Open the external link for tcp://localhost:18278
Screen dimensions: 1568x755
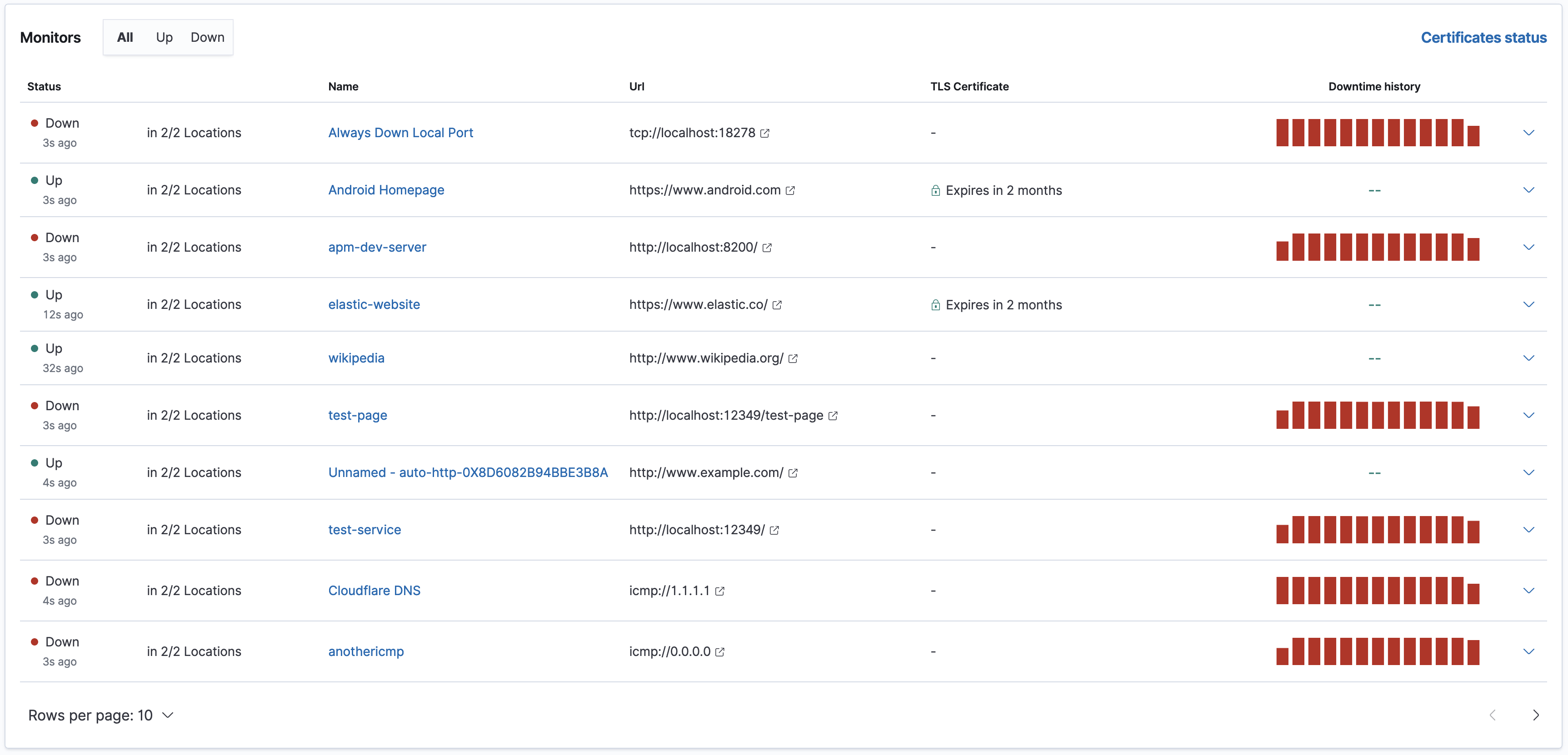click(765, 133)
